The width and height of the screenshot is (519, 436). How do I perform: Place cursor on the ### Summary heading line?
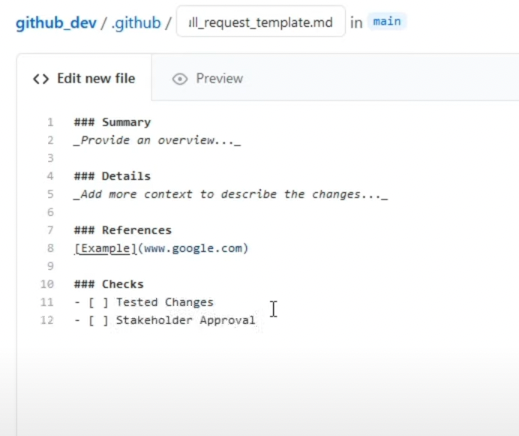point(112,122)
